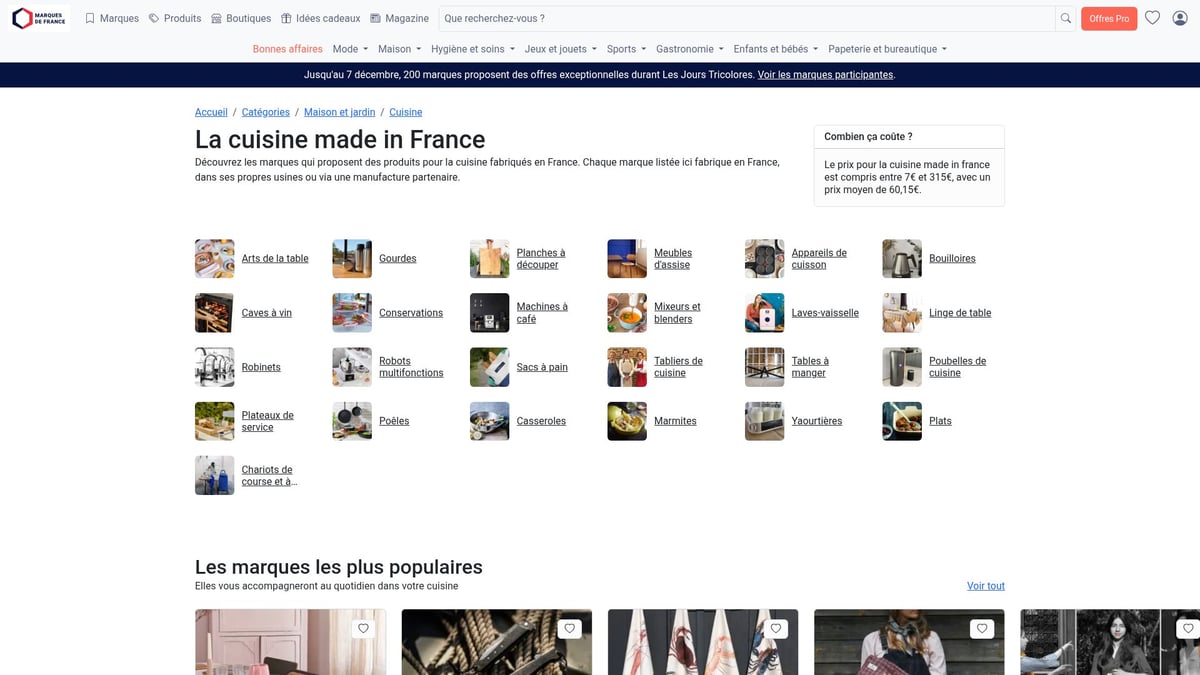
Task: Select the Bouilloires category icon
Action: coord(902,259)
